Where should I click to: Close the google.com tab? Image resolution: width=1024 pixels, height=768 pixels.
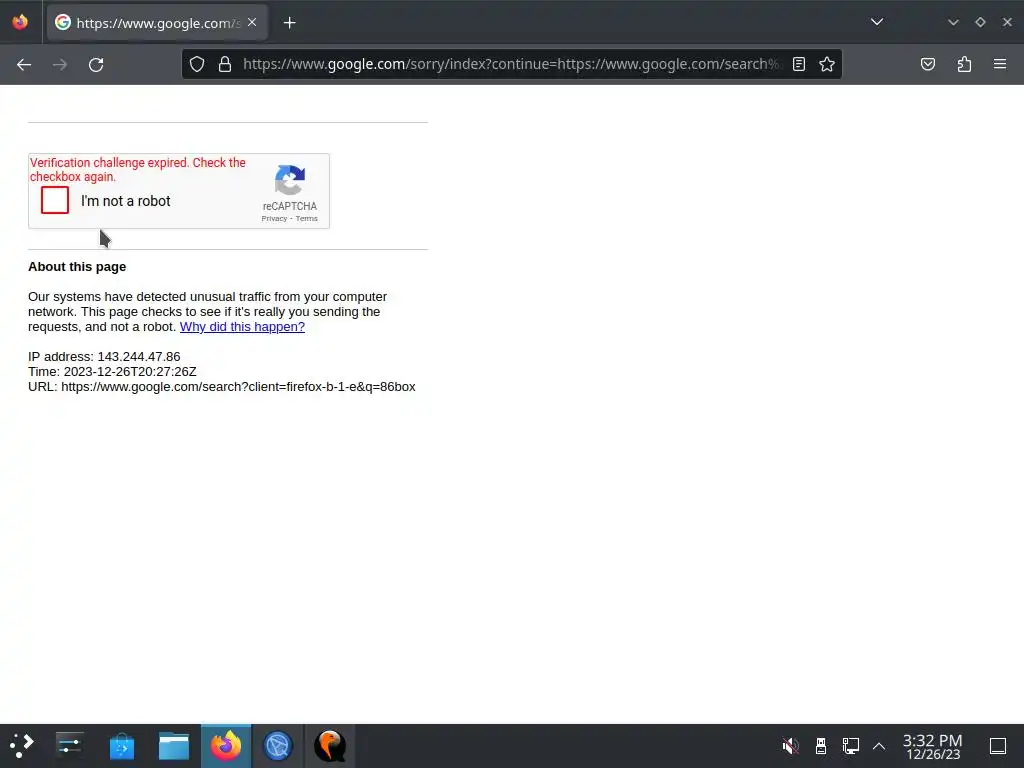(x=252, y=22)
